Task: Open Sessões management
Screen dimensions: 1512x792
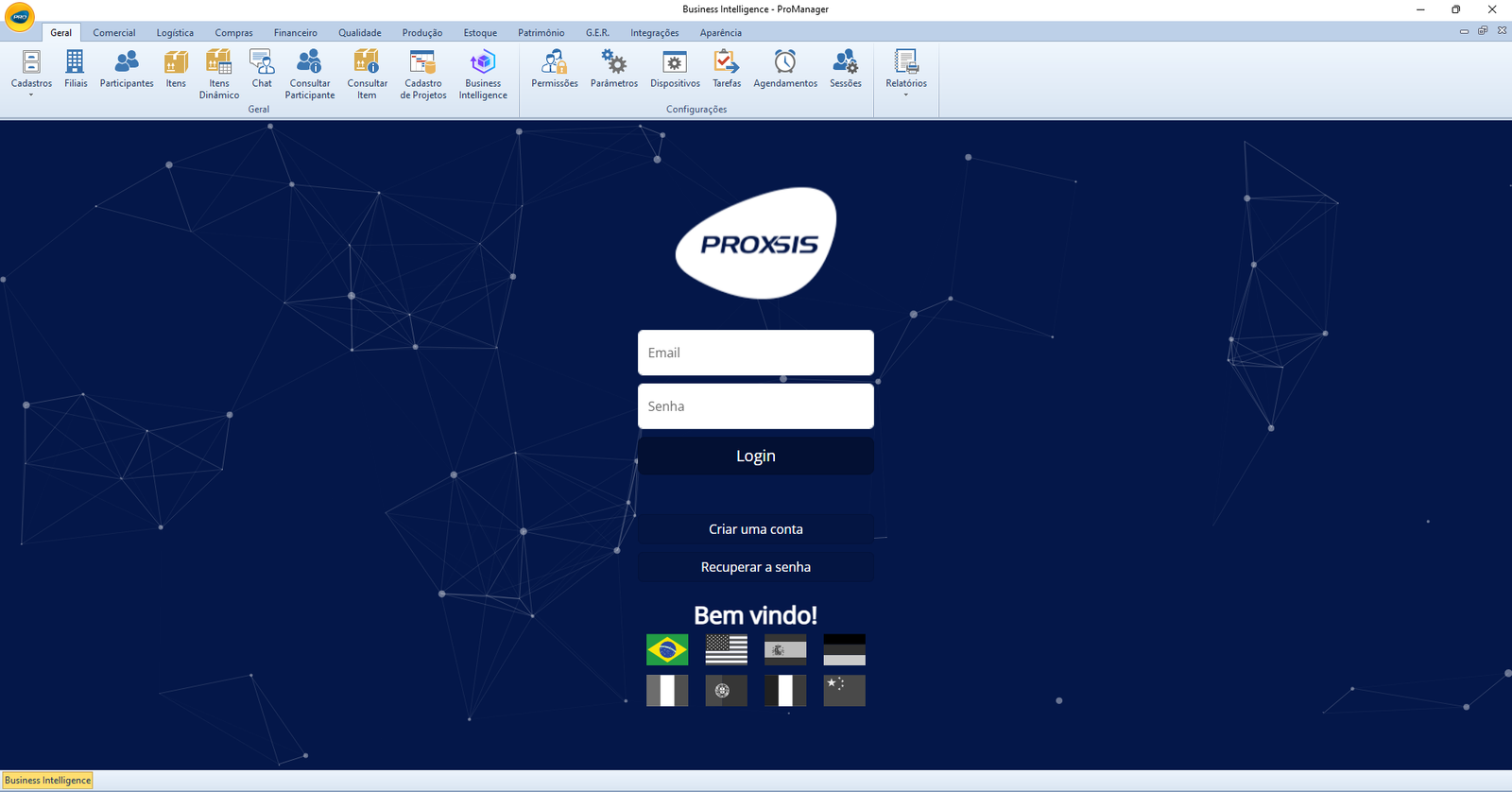Action: click(846, 69)
